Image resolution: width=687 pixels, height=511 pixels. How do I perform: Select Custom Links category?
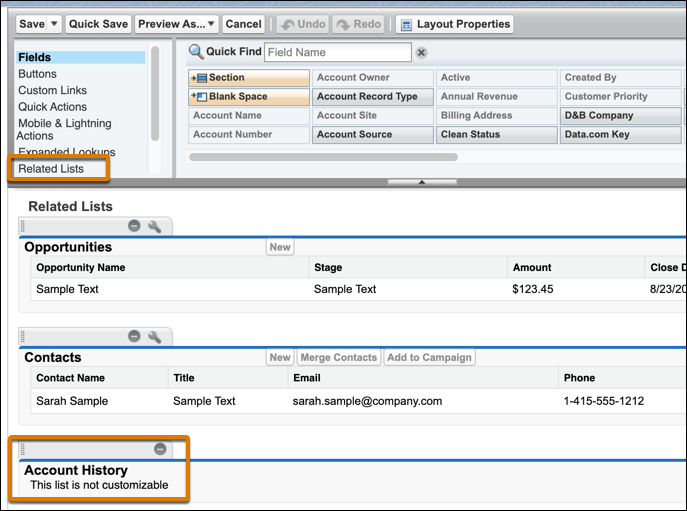point(53,90)
